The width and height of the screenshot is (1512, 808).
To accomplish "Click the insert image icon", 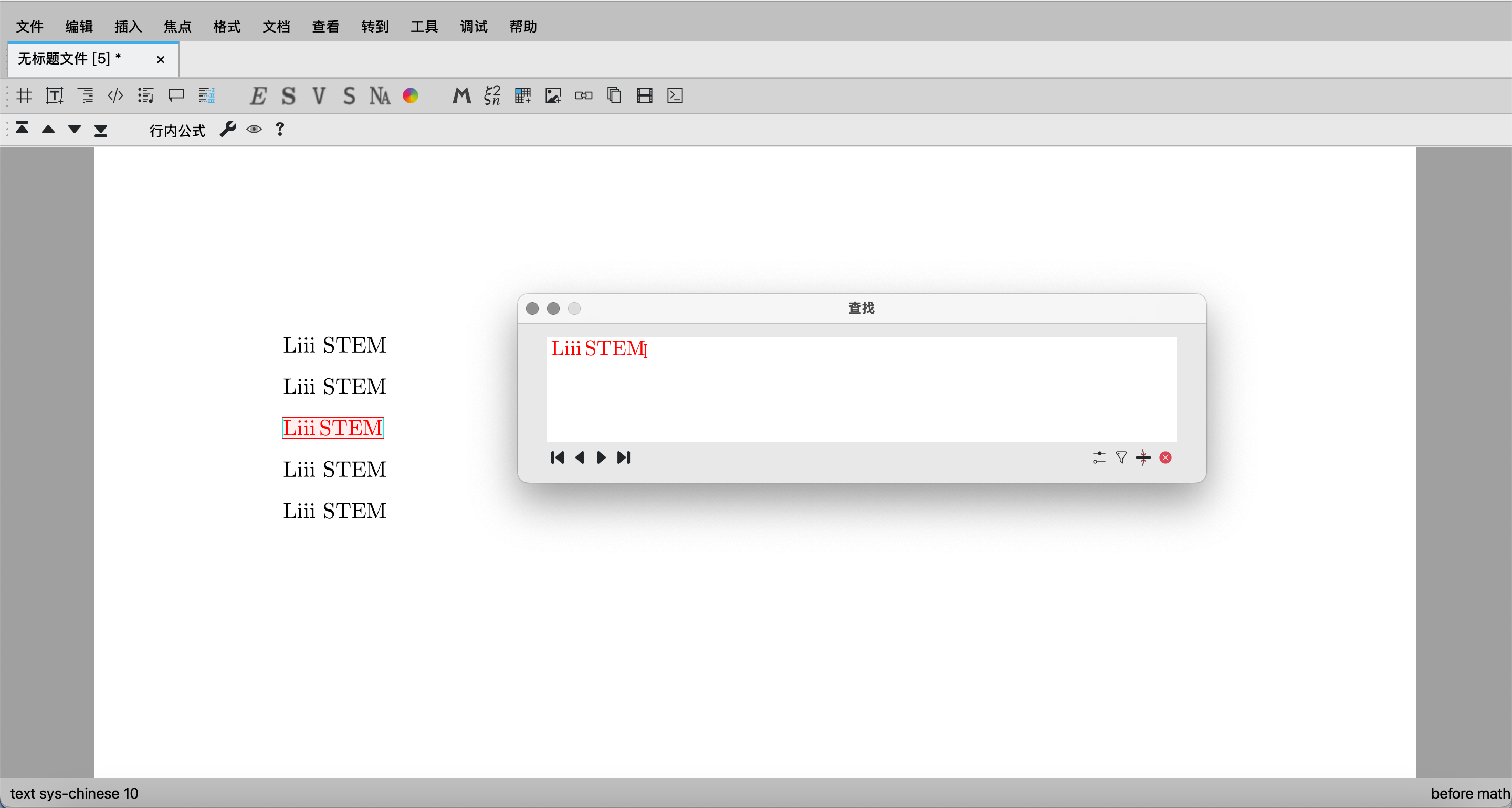I will pos(553,95).
